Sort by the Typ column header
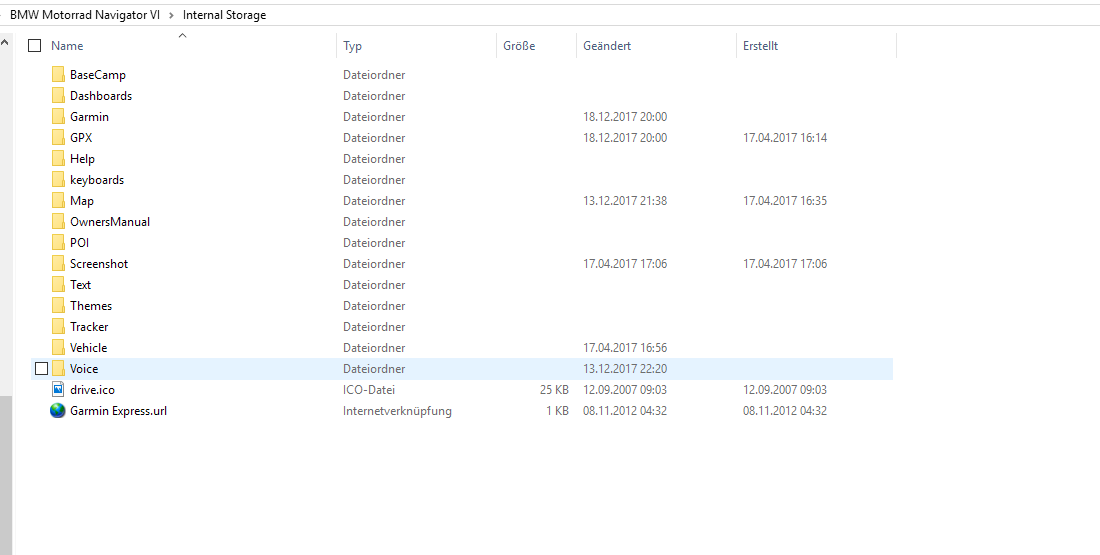This screenshot has height=555, width=1100. click(352, 46)
